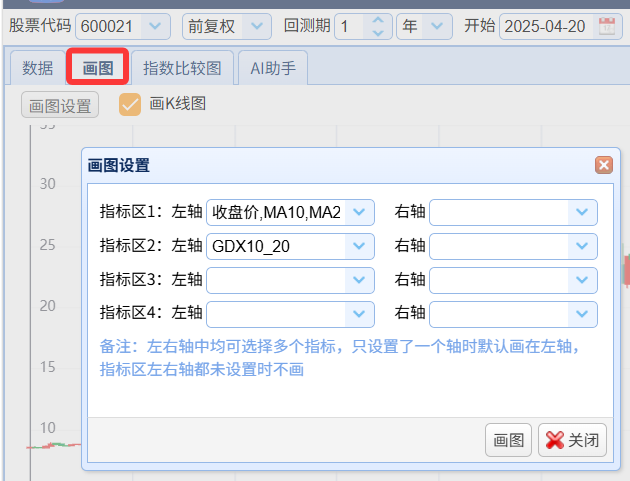The width and height of the screenshot is (630, 481).
Task: Click 指标区3 左轴 empty field
Action: 276,280
